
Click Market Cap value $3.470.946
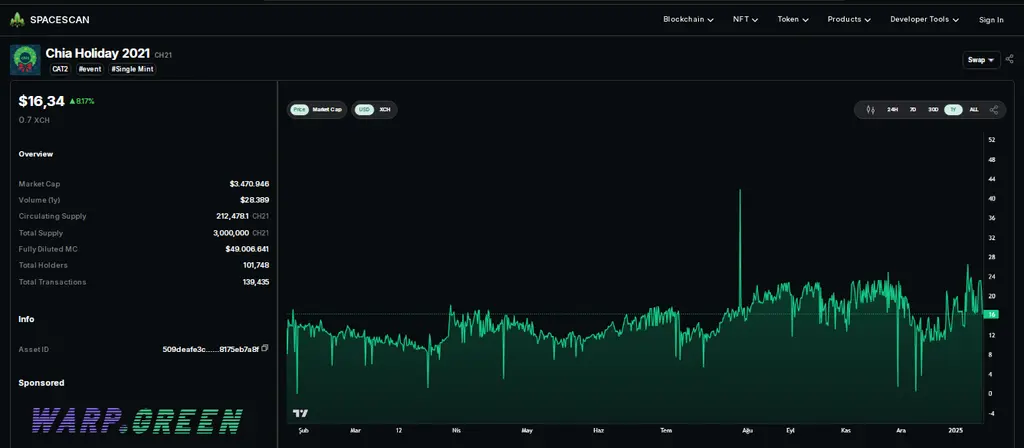pos(249,184)
